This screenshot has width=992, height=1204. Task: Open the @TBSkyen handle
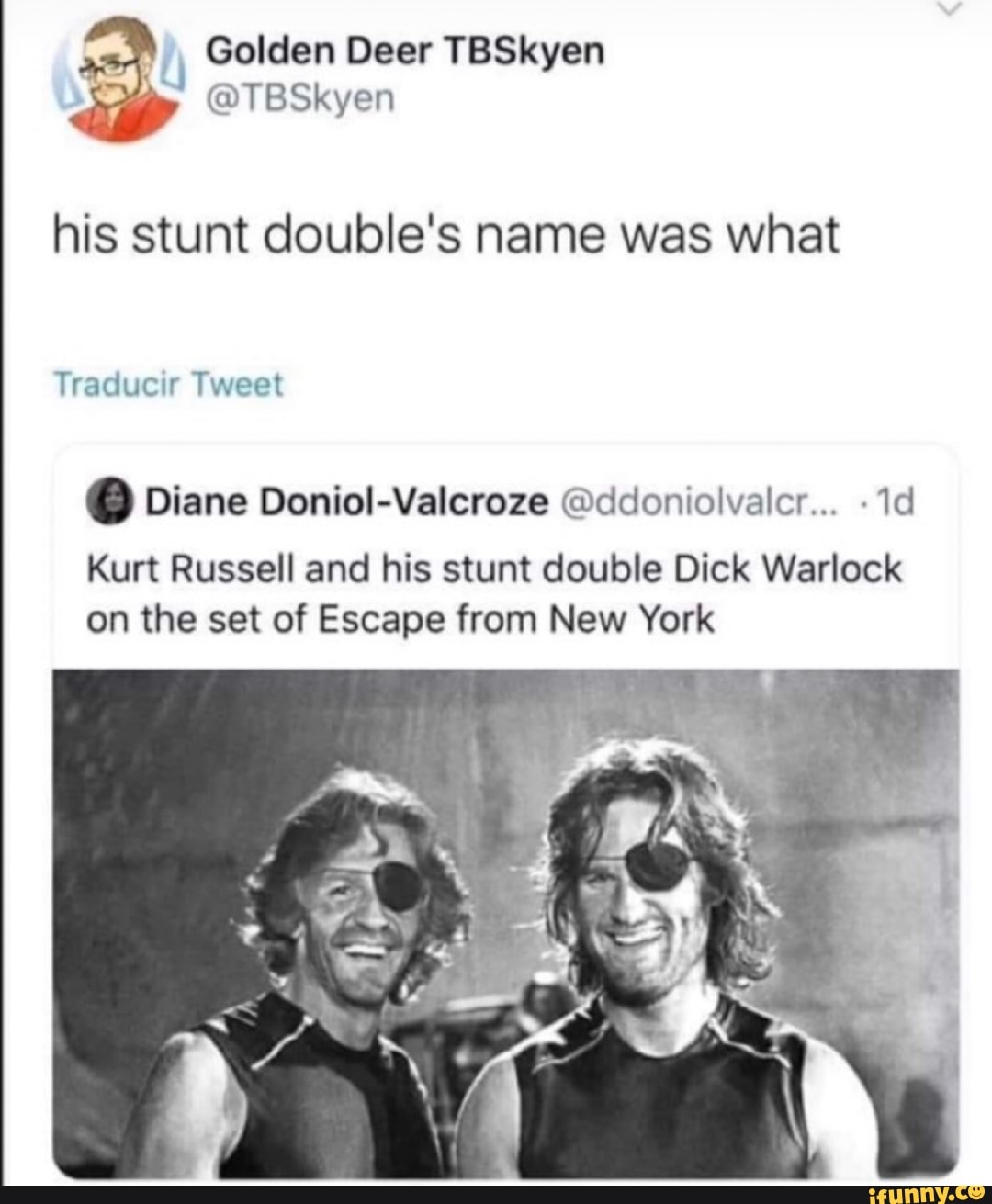click(299, 96)
